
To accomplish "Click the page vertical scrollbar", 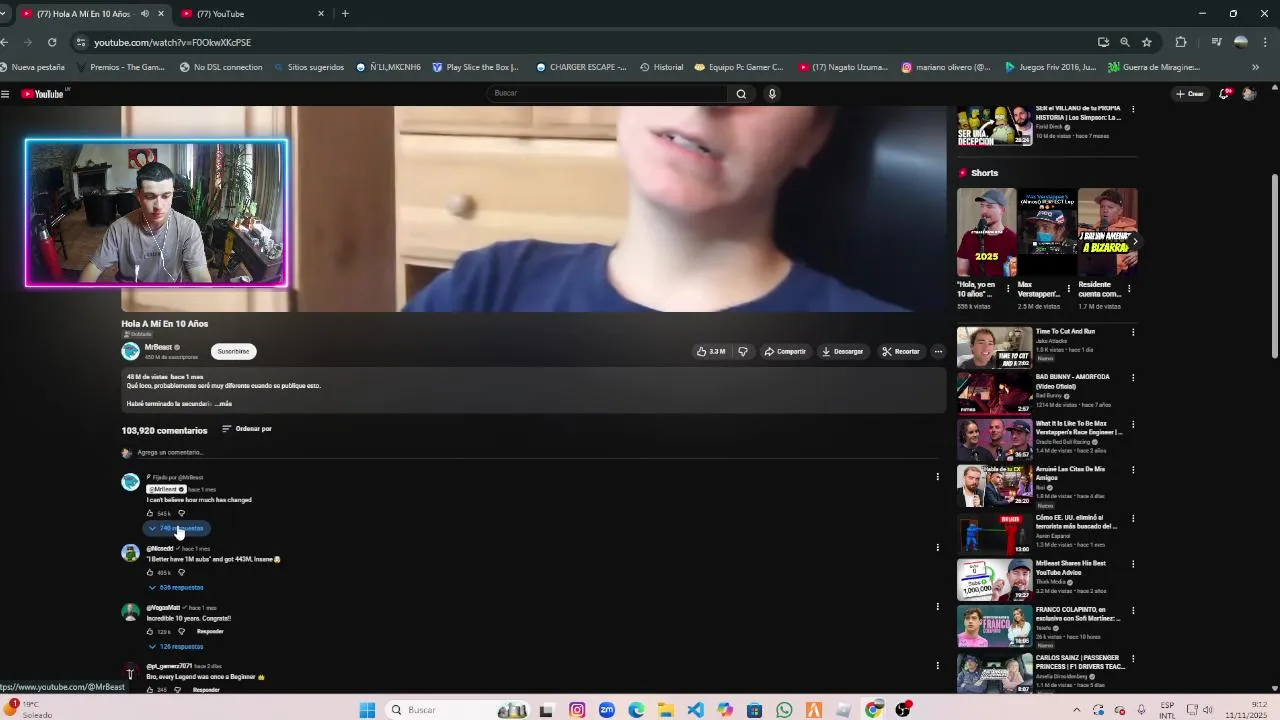I will [1274, 265].
